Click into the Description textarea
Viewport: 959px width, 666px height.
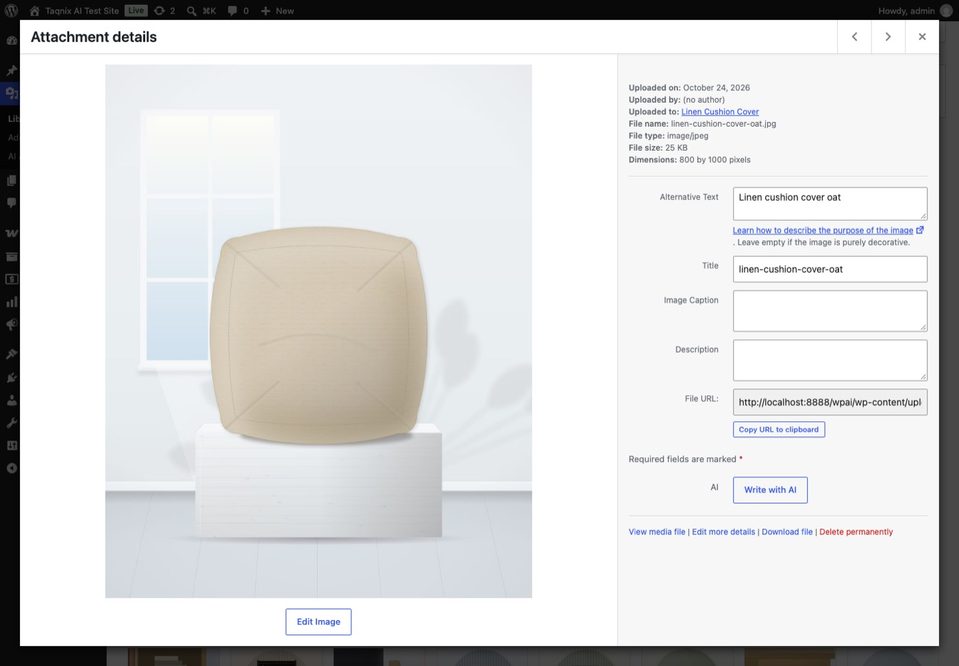click(x=830, y=360)
